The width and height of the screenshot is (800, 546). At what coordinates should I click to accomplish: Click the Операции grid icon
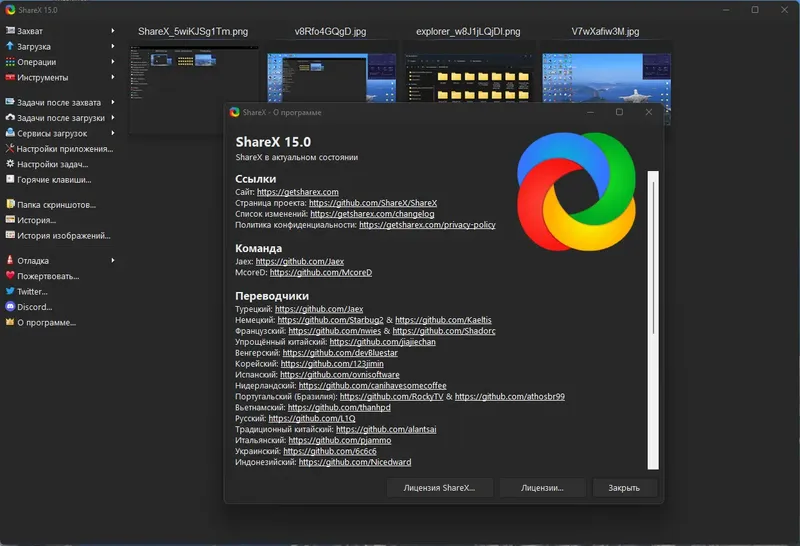10,62
